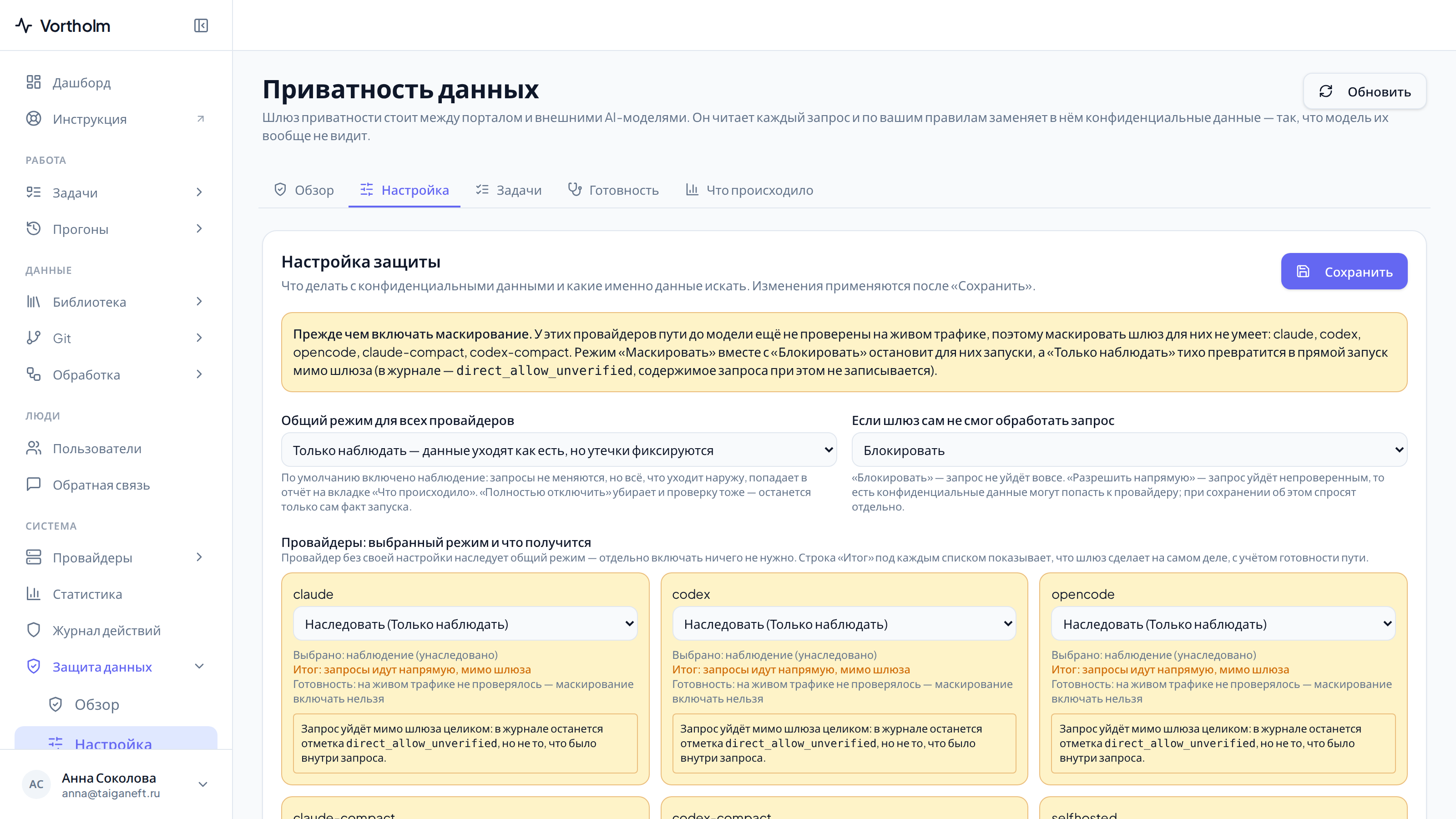Click the shield icon beside sidebar Обзор

tap(56, 704)
